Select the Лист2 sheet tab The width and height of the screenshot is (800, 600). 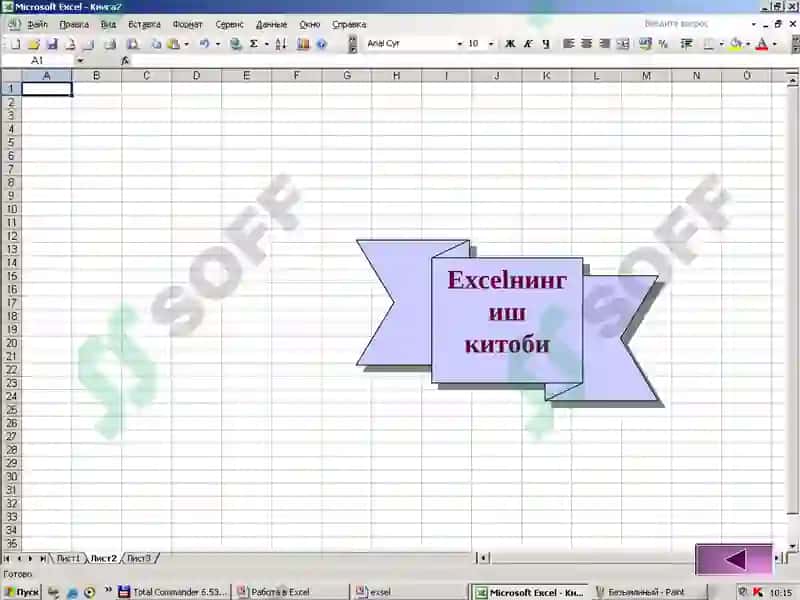click(x=104, y=559)
